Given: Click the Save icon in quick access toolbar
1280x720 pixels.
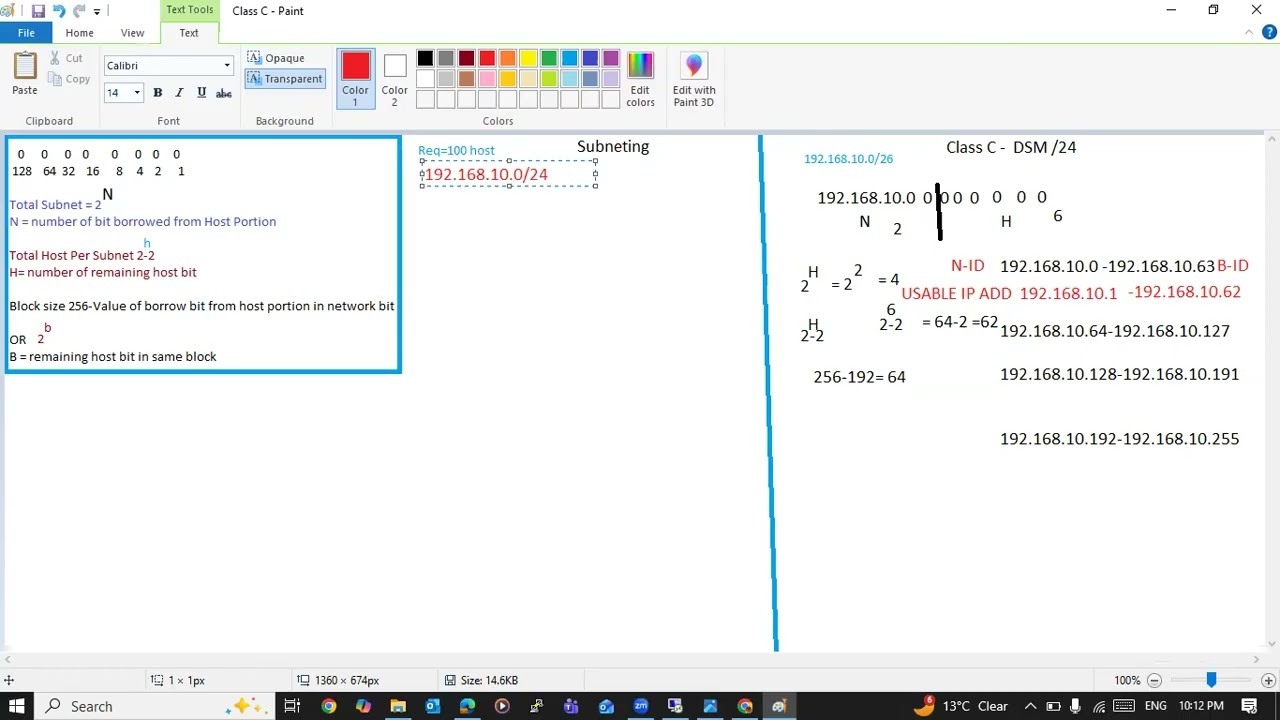Looking at the screenshot, I should [x=38, y=11].
